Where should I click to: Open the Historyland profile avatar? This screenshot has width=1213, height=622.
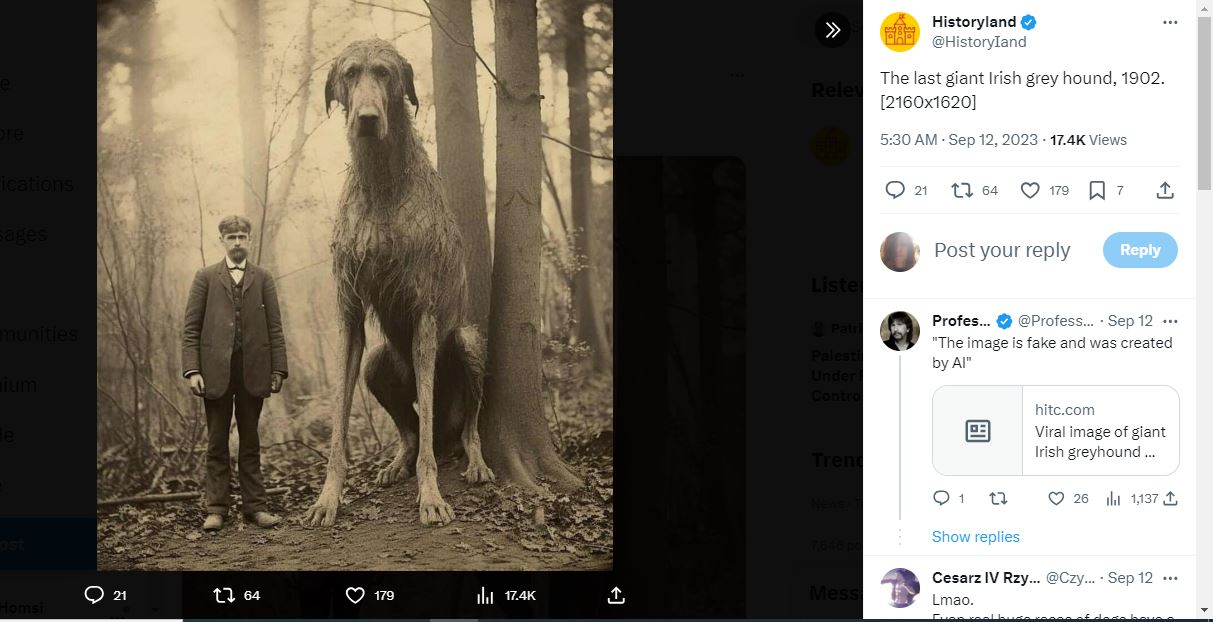pyautogui.click(x=900, y=32)
